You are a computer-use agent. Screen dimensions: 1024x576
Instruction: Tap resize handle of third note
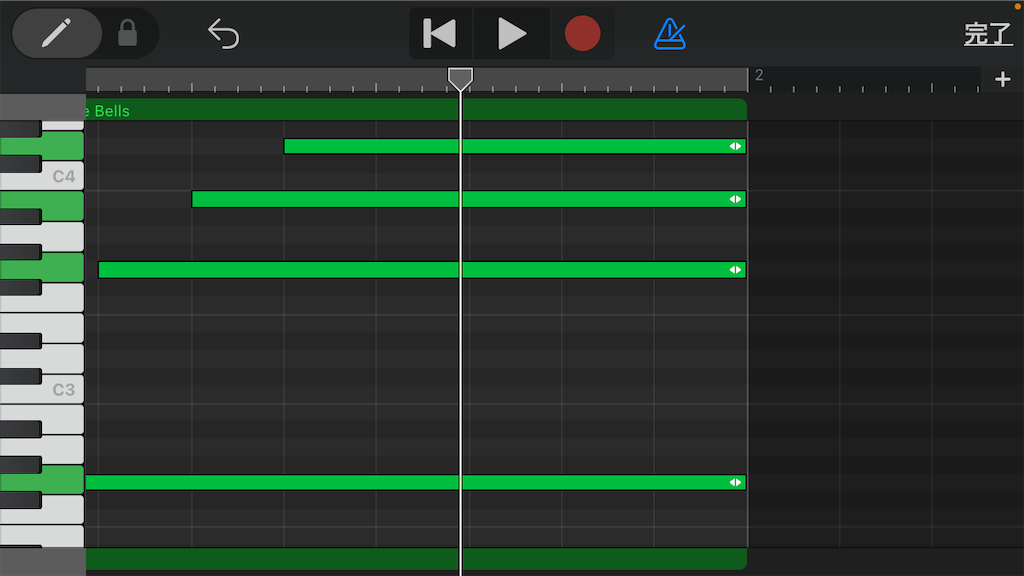coord(735,270)
